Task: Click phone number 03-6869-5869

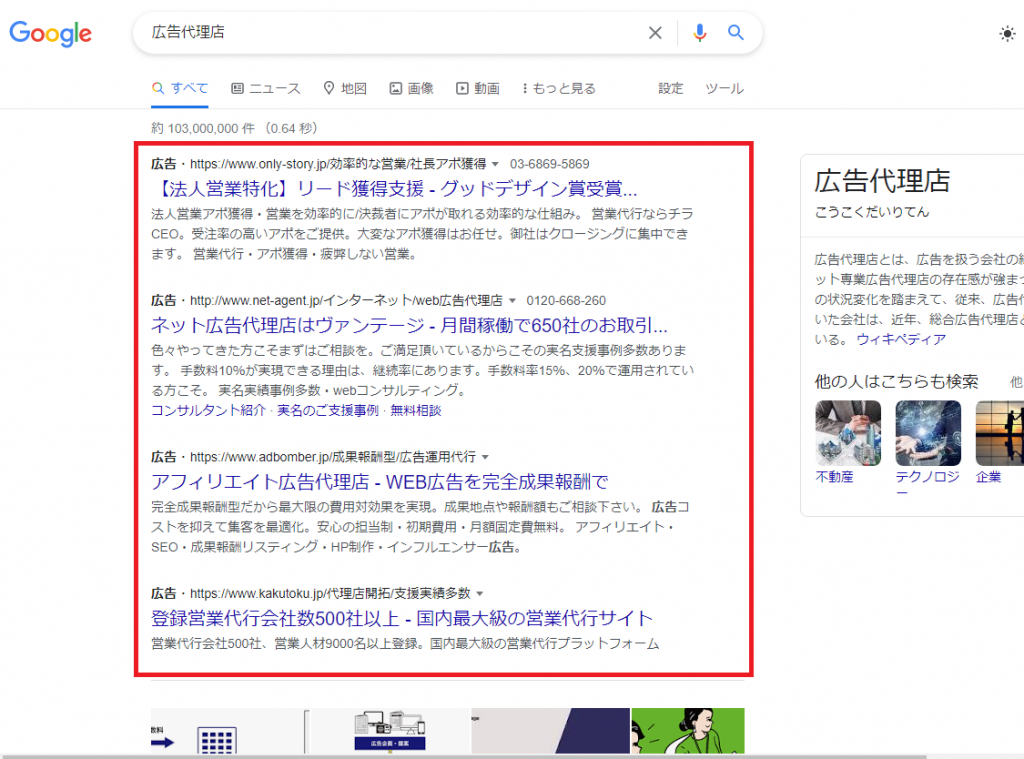Action: coord(549,164)
